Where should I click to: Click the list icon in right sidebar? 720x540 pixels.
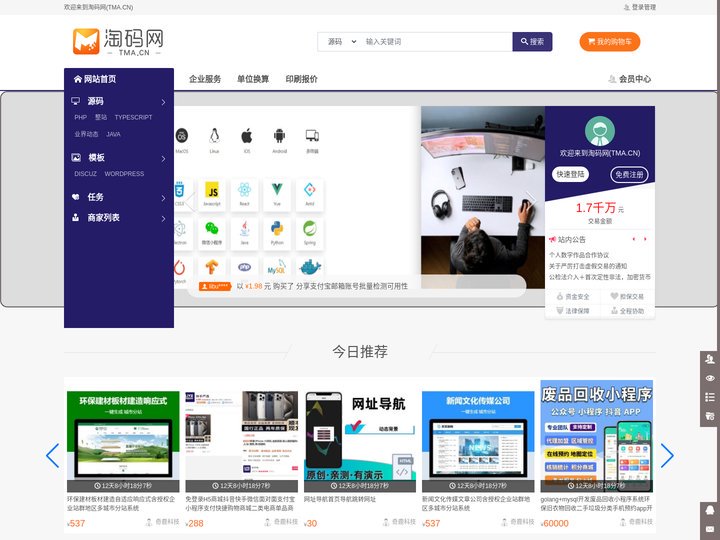(x=710, y=397)
